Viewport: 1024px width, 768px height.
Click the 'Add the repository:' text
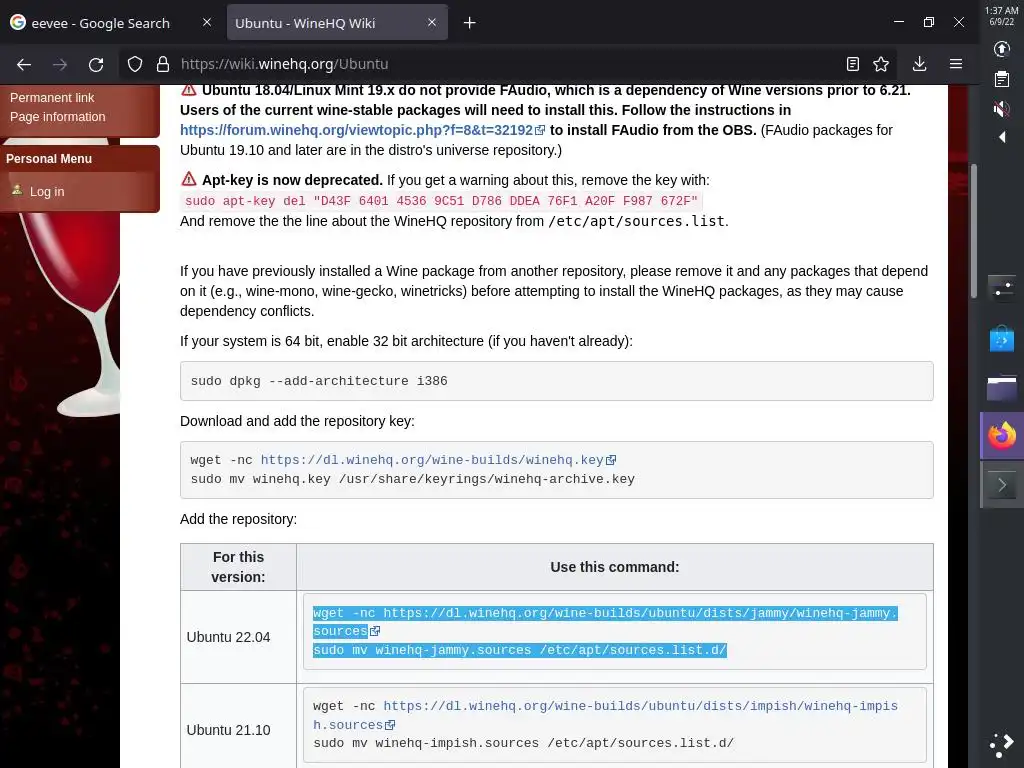pos(238,519)
